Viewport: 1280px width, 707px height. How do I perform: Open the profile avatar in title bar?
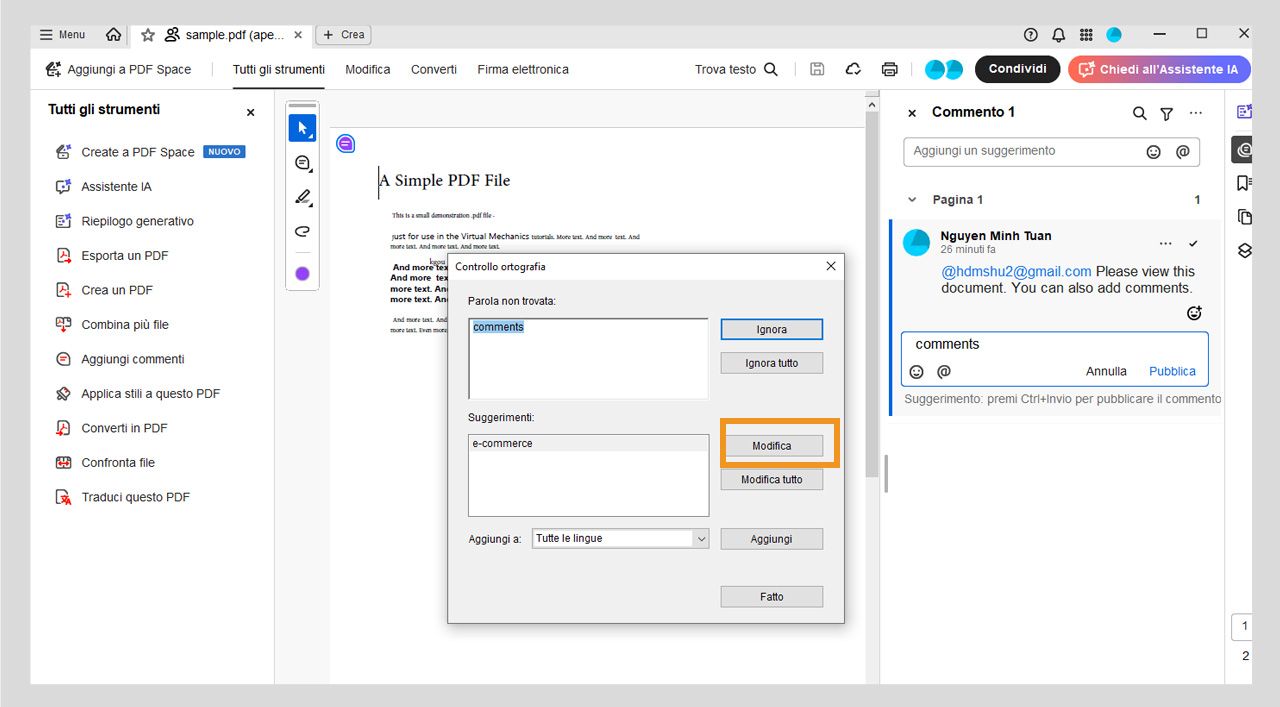(1114, 34)
